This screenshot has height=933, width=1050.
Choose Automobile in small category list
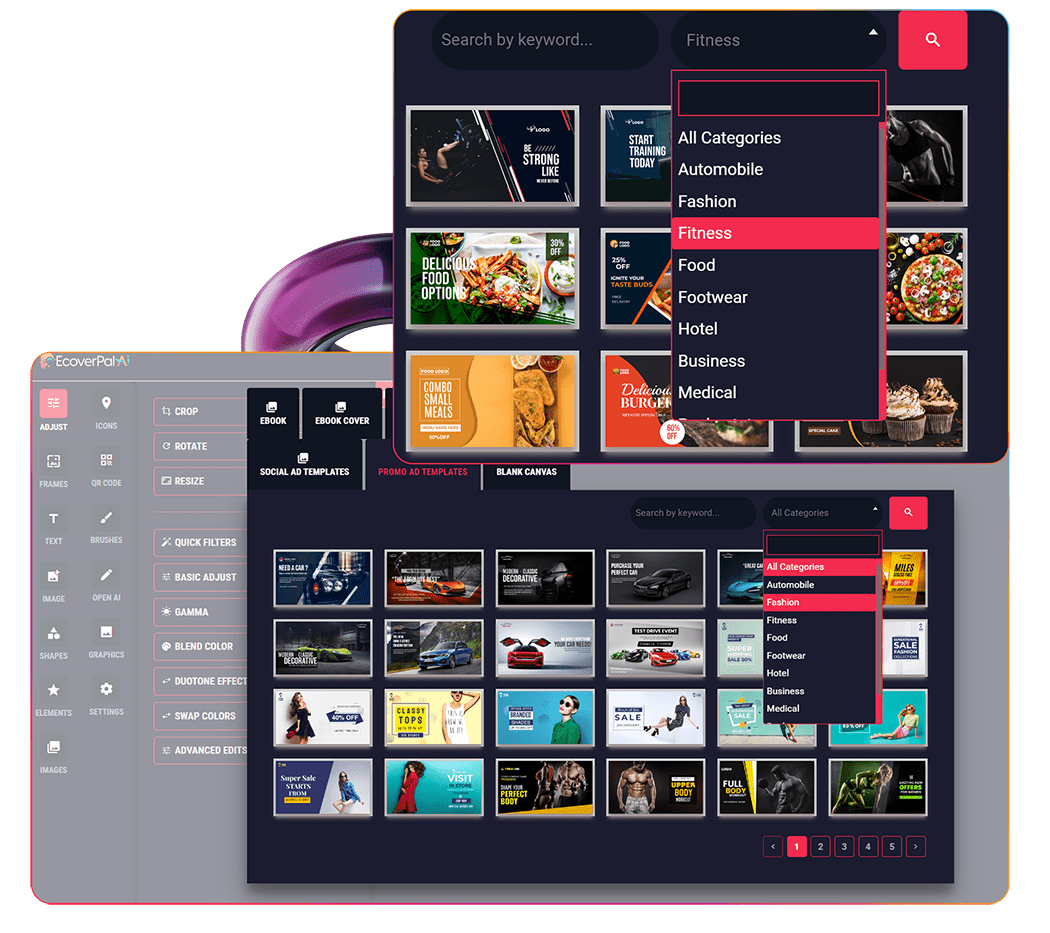(820, 585)
